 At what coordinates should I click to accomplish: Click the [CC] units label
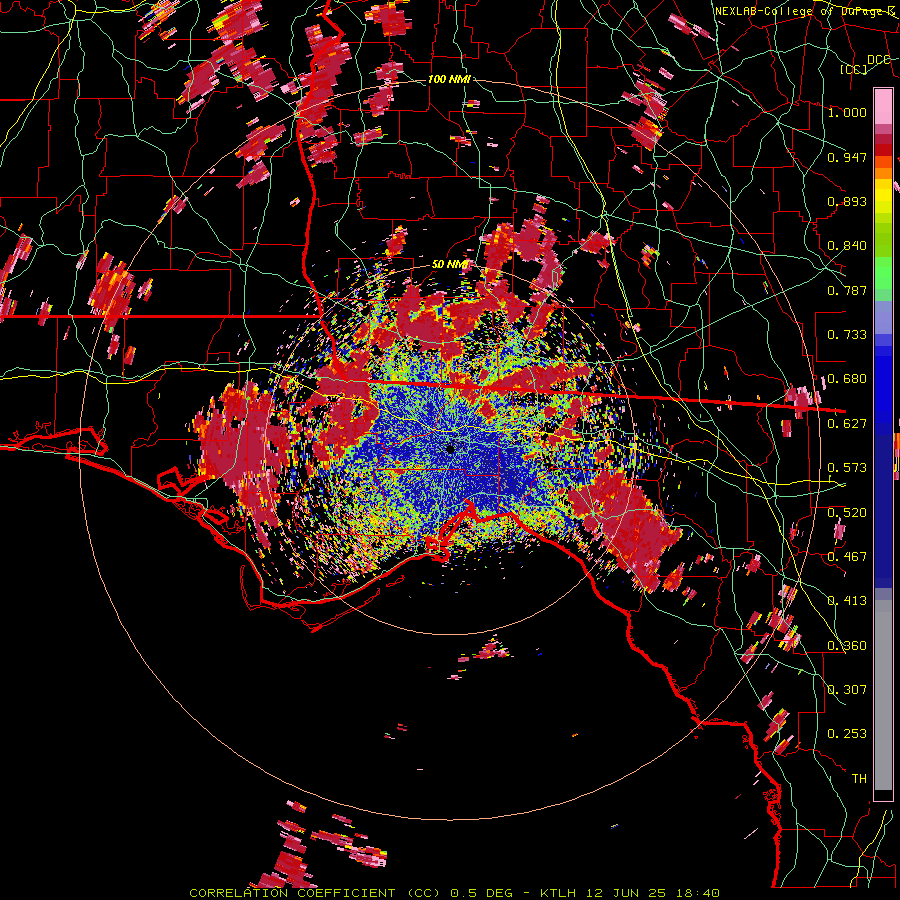854,69
